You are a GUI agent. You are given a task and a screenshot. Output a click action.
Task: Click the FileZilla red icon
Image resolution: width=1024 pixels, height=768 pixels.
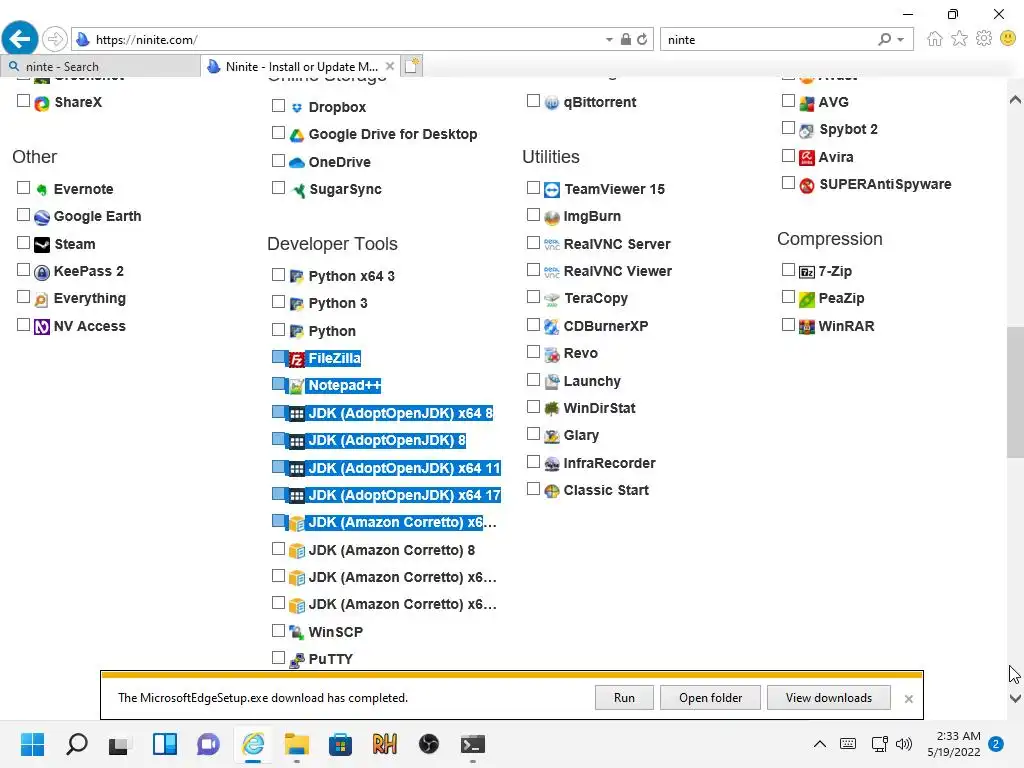tap(296, 359)
